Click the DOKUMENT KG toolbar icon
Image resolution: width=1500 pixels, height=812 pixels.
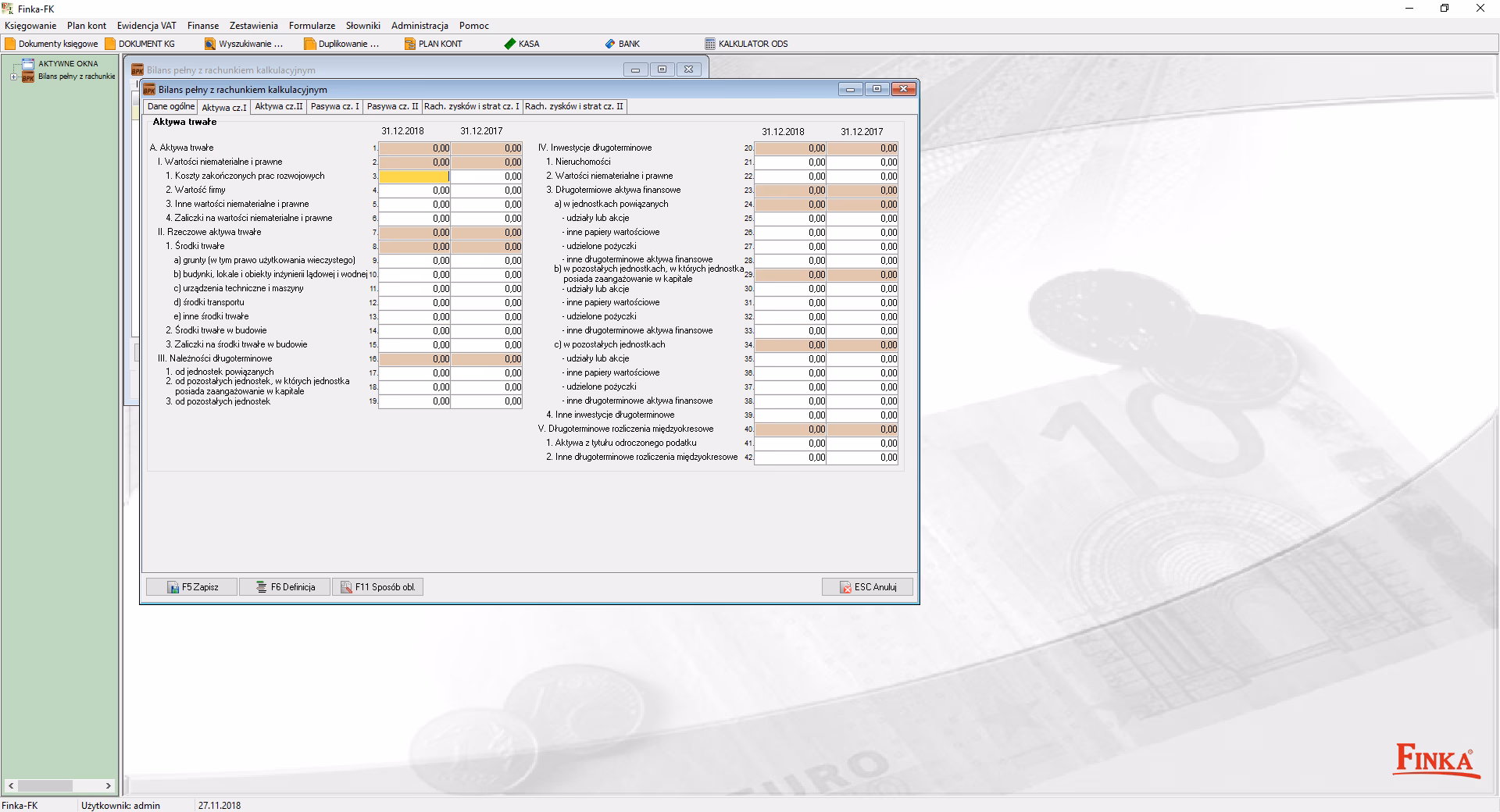[x=140, y=44]
